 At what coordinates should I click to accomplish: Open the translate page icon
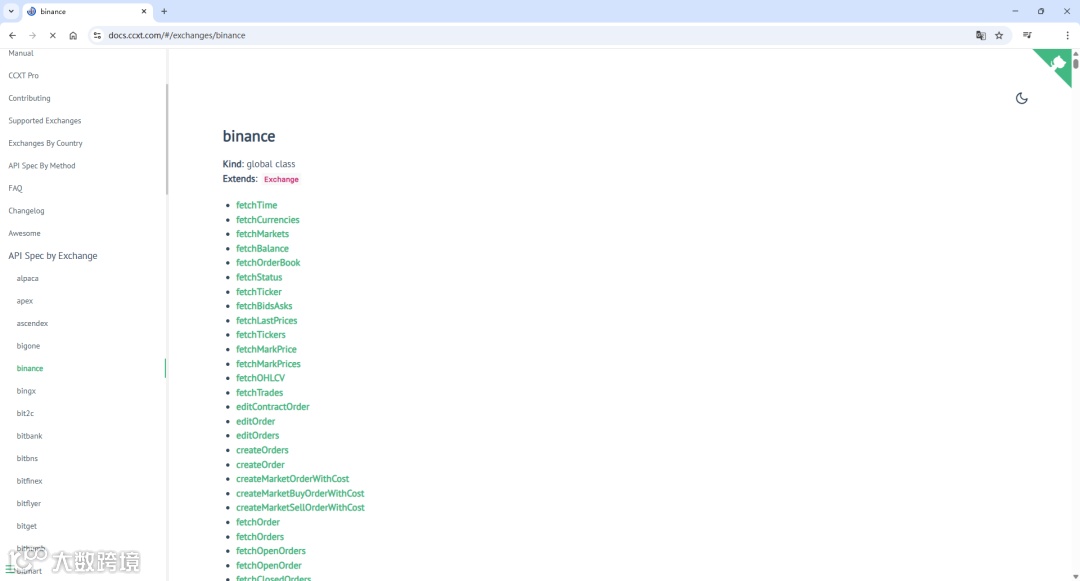[980, 35]
